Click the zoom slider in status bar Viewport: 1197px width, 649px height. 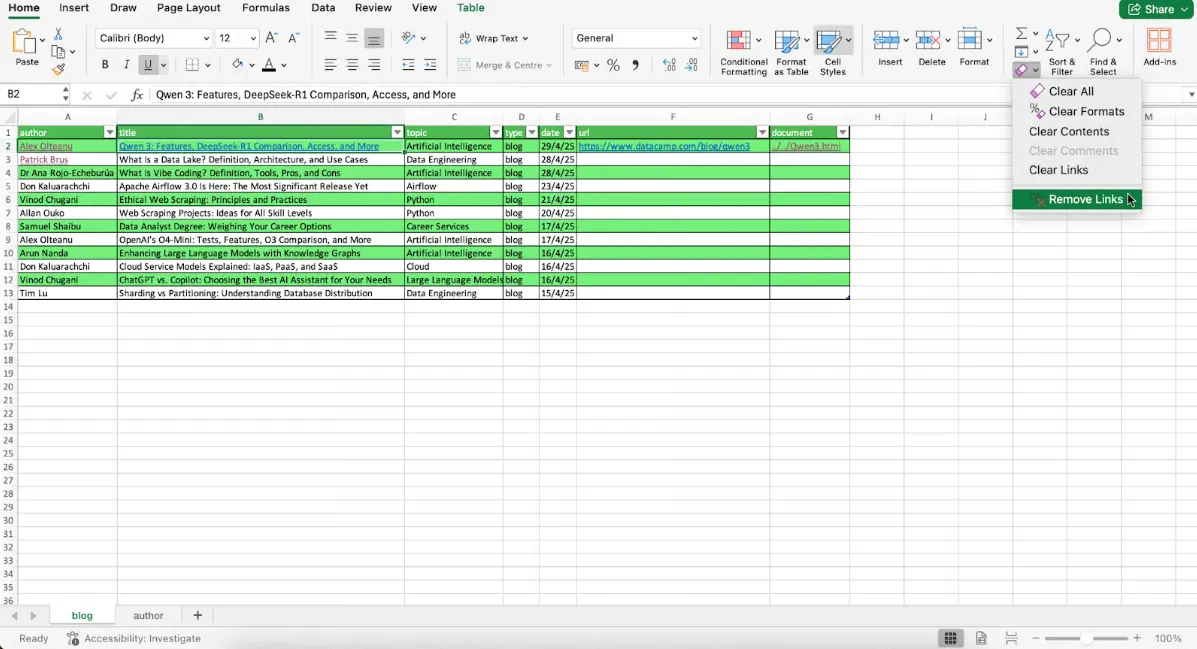pos(1086,638)
